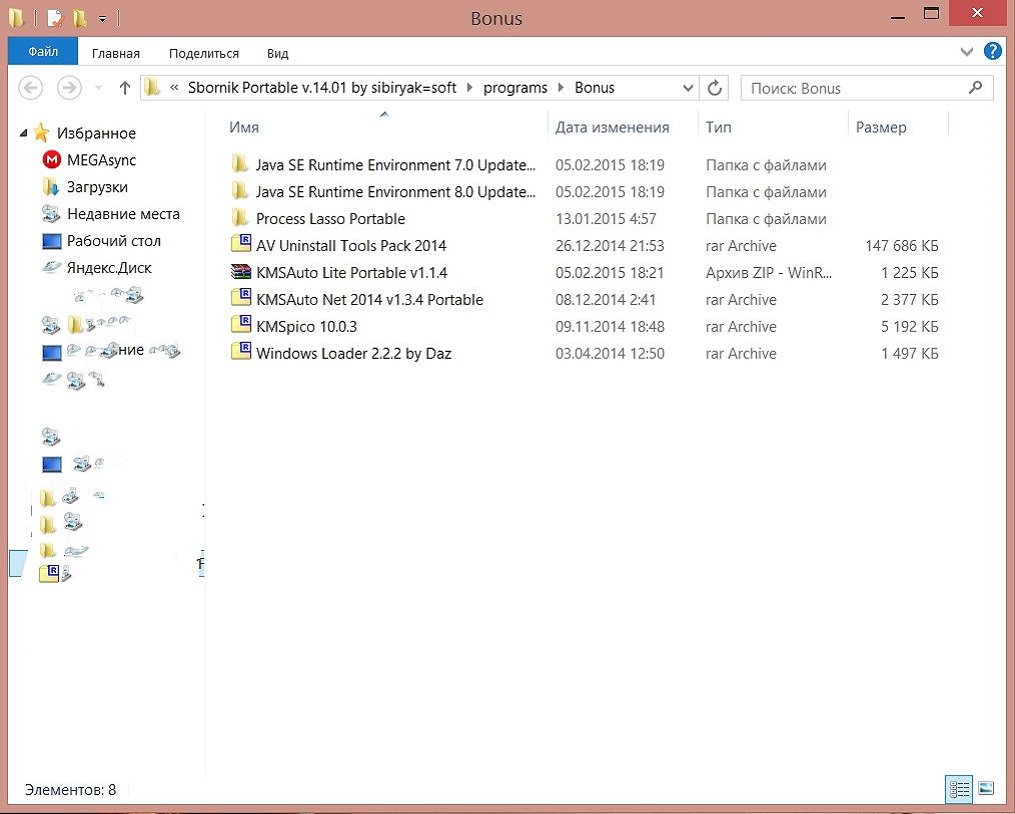Viewport: 1015px width, 814px height.
Task: Click the Загрузки folder icon
Action: pos(50,187)
